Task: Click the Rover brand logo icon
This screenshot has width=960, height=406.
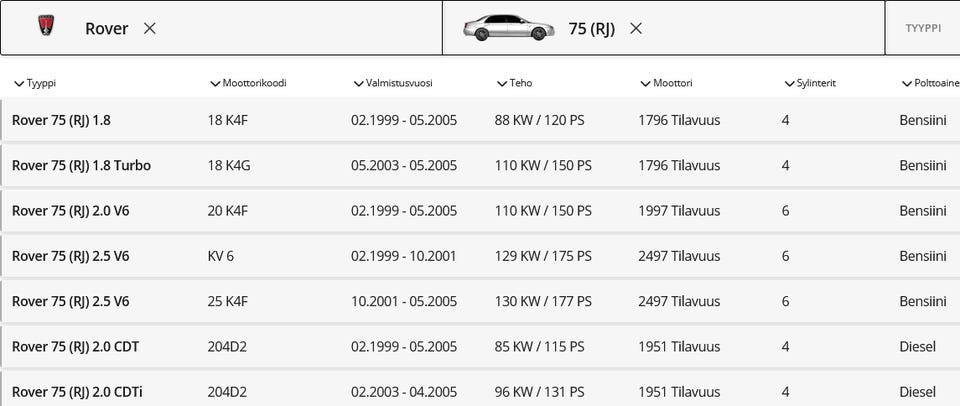Action: [x=47, y=26]
